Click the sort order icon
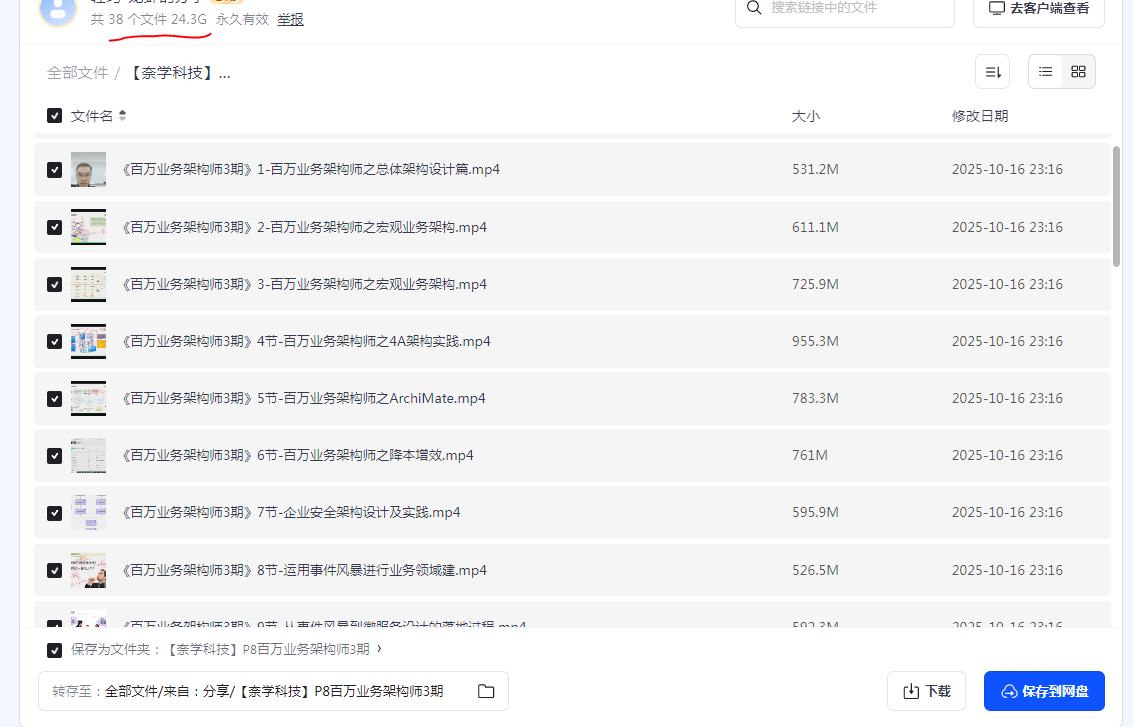 click(x=992, y=72)
